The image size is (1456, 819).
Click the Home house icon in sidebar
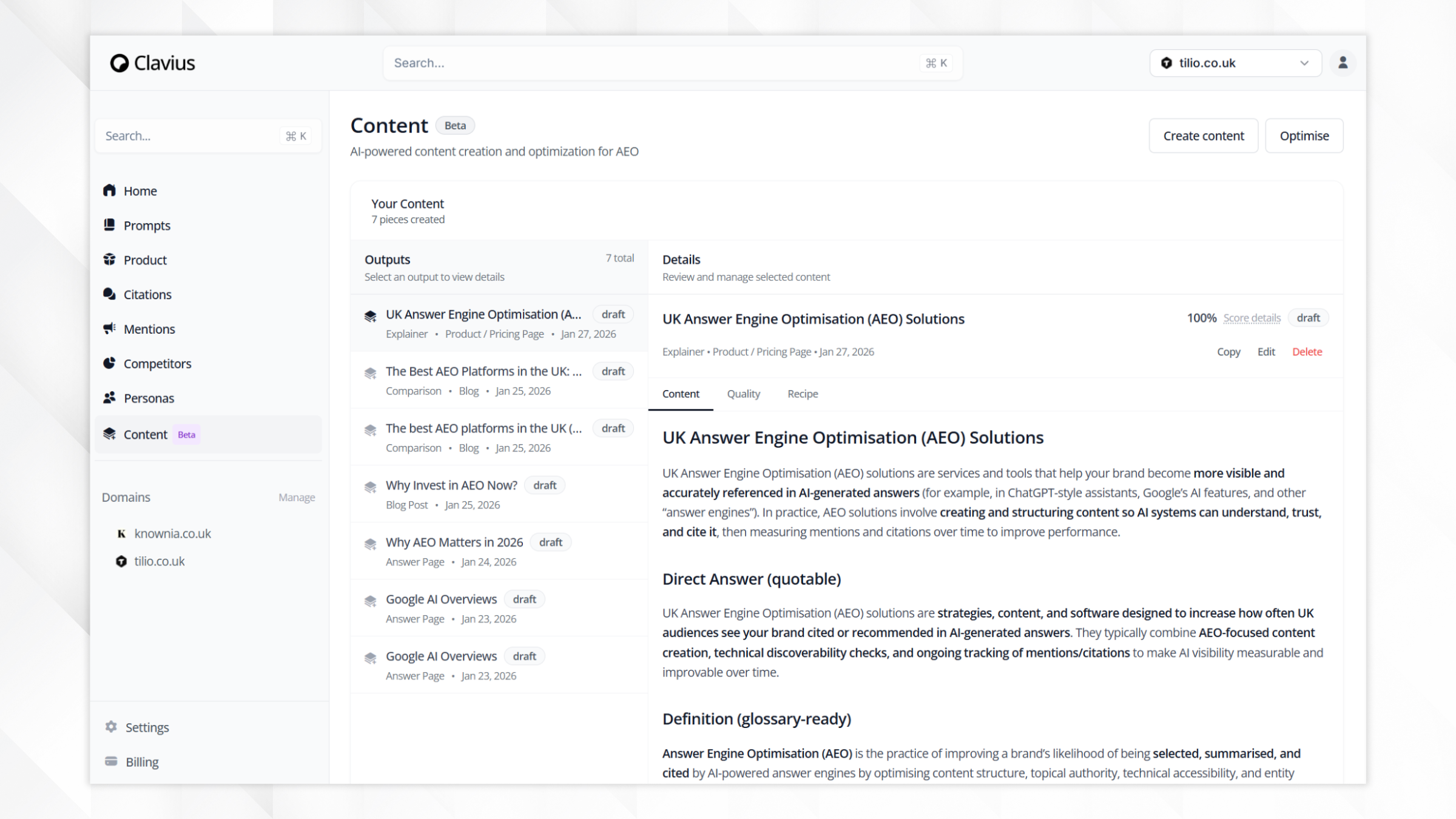click(109, 190)
